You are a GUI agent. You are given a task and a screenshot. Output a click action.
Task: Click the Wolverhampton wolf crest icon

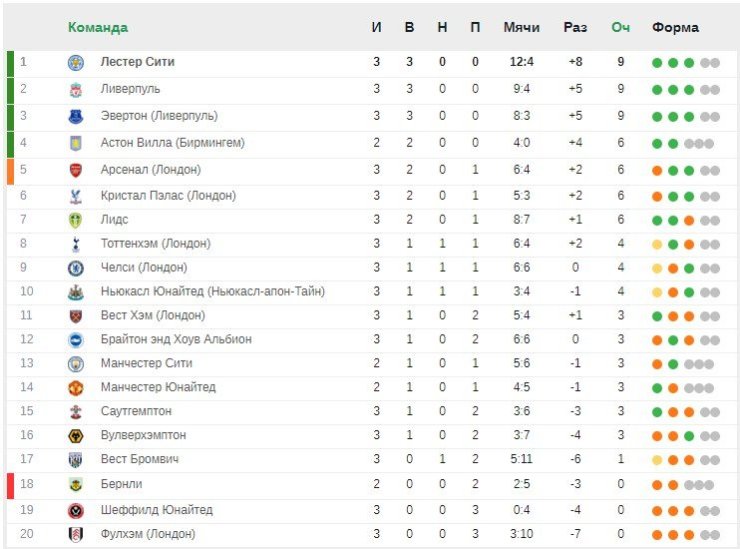click(76, 436)
